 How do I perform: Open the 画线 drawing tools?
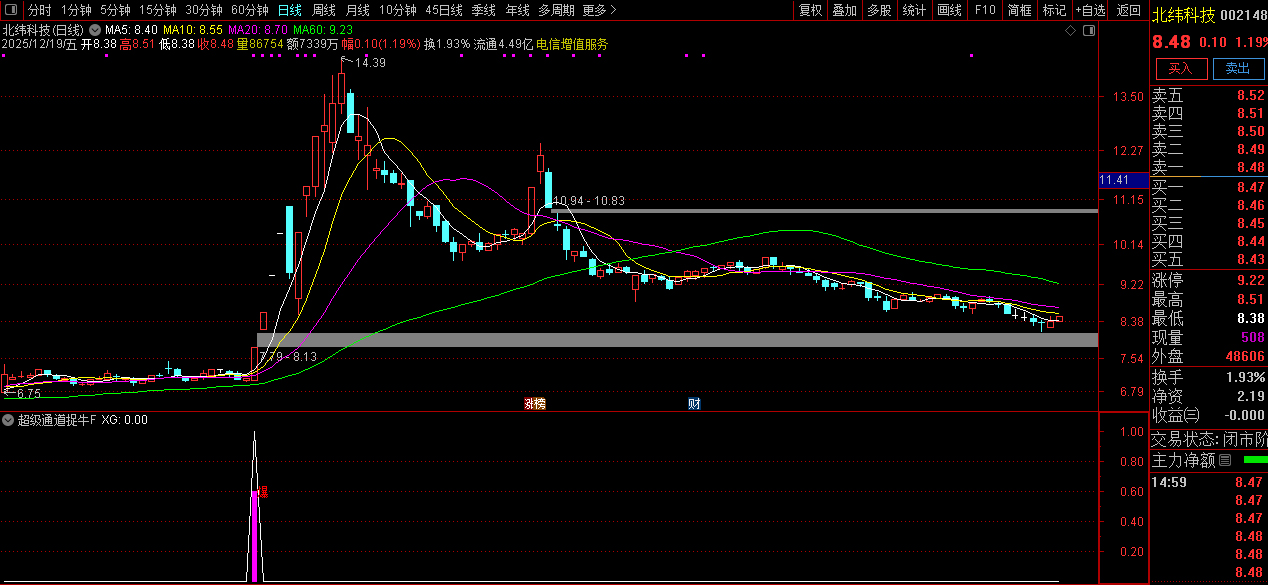(x=949, y=10)
